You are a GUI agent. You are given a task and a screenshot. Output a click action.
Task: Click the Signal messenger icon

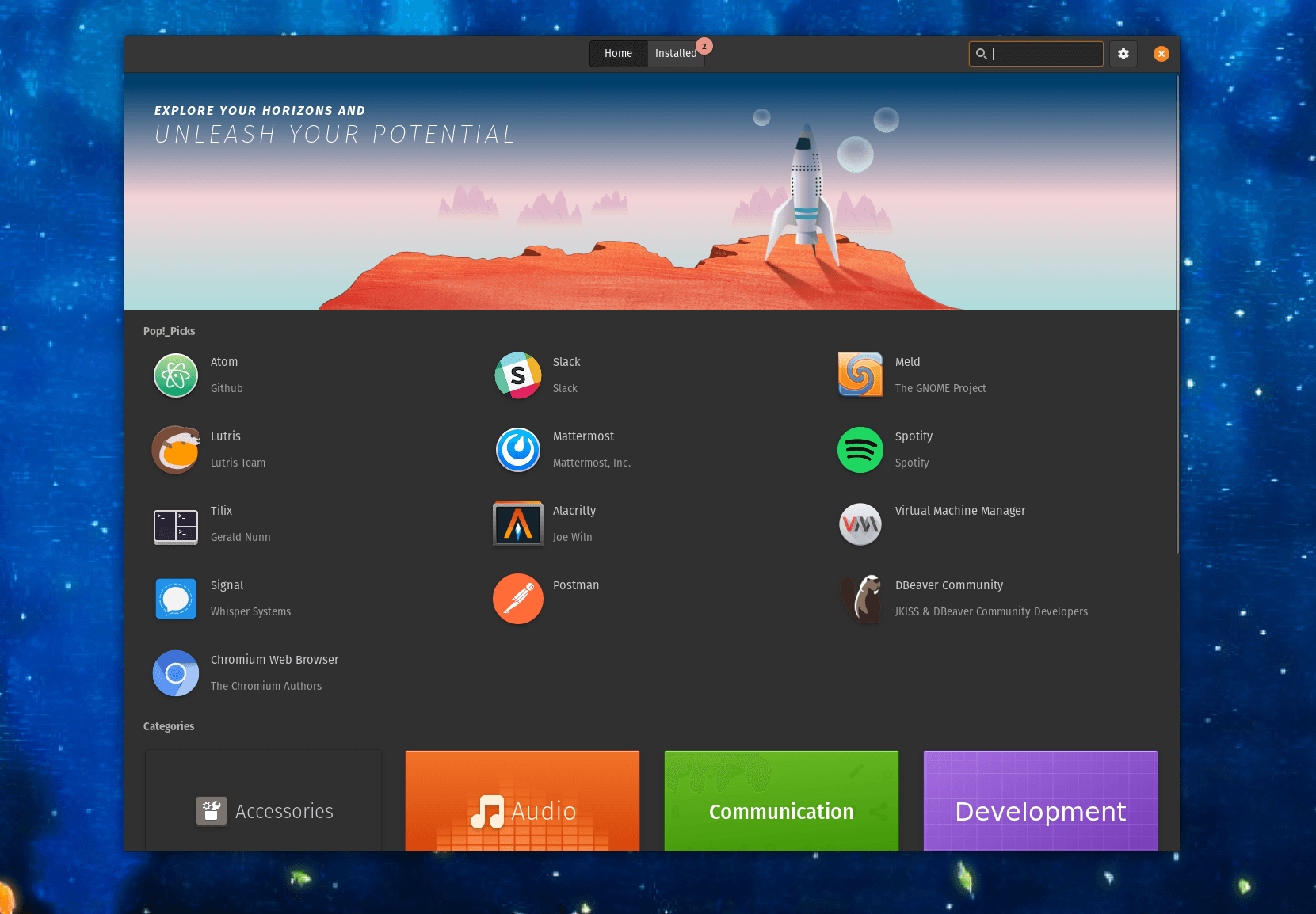(x=176, y=599)
